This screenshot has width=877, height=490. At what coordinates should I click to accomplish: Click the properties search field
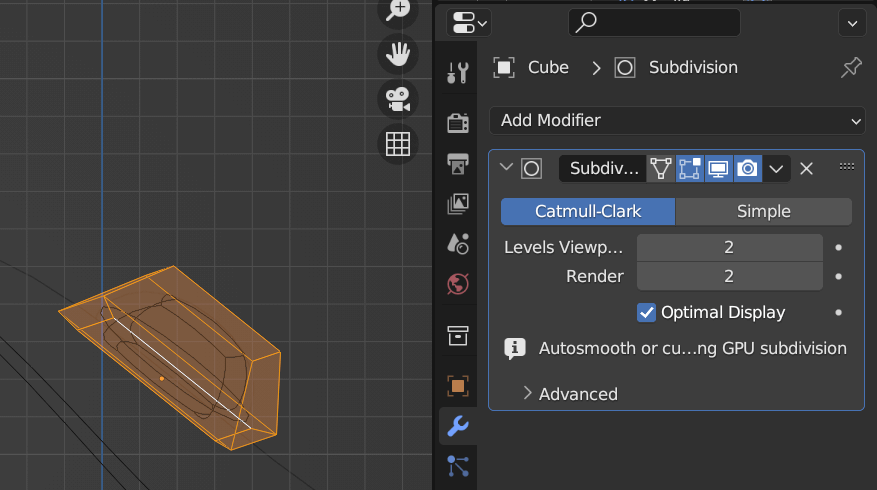coord(654,23)
